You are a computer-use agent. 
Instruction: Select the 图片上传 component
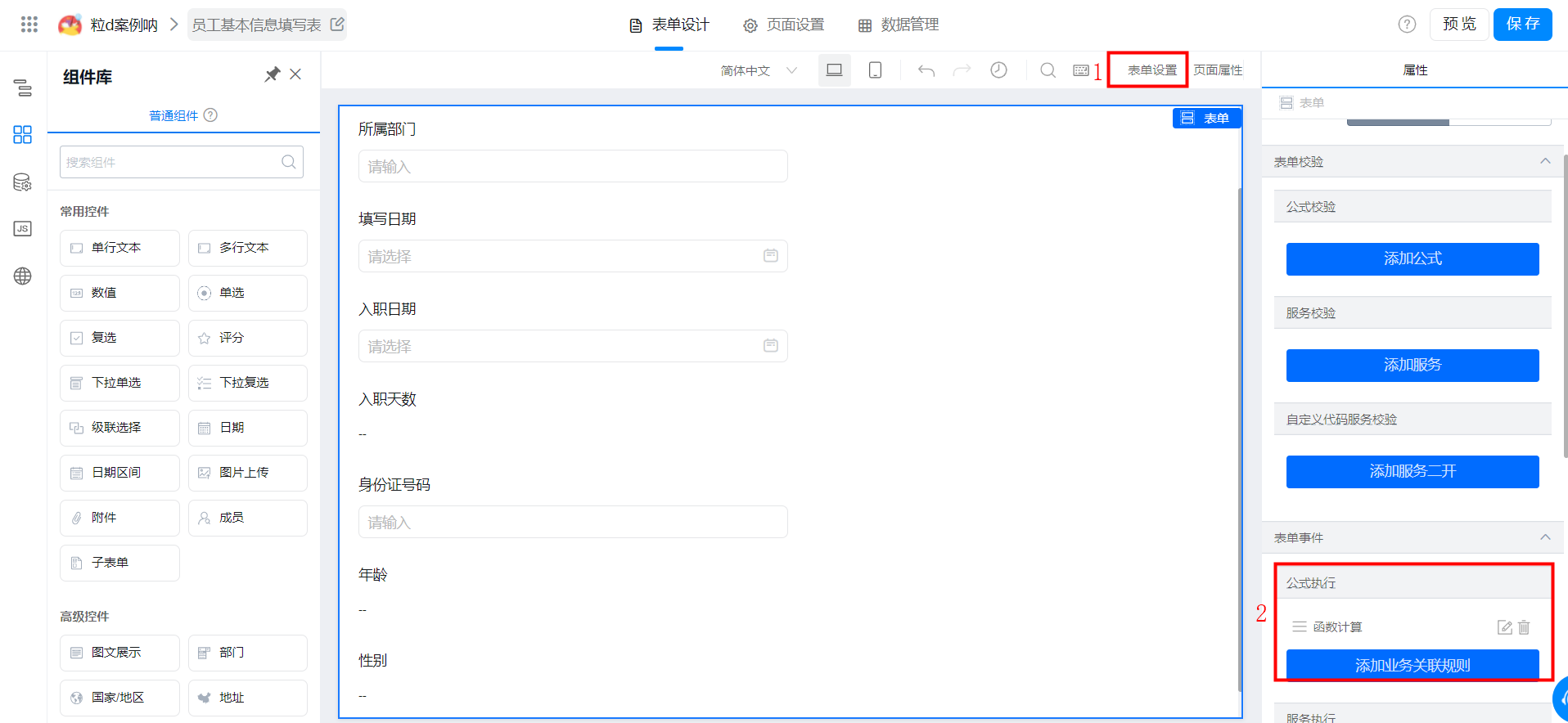point(248,473)
